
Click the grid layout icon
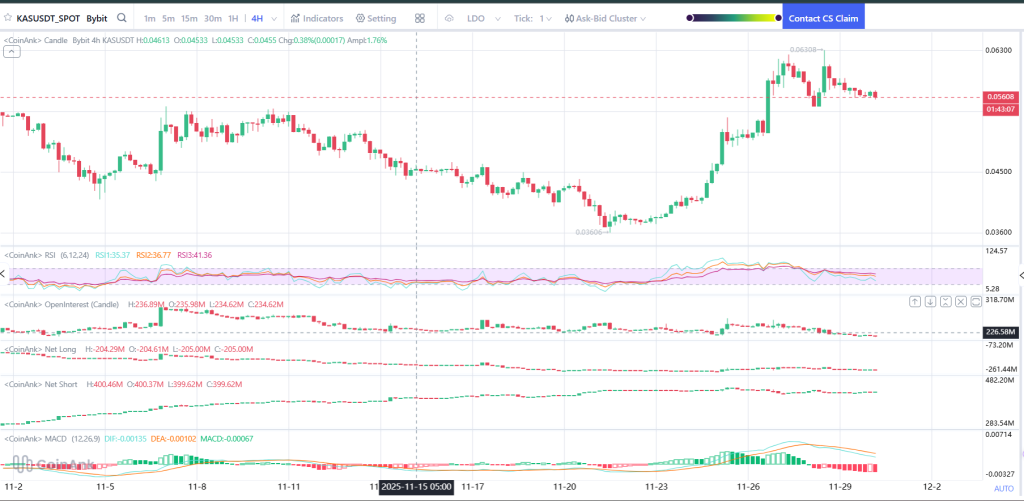(420, 18)
